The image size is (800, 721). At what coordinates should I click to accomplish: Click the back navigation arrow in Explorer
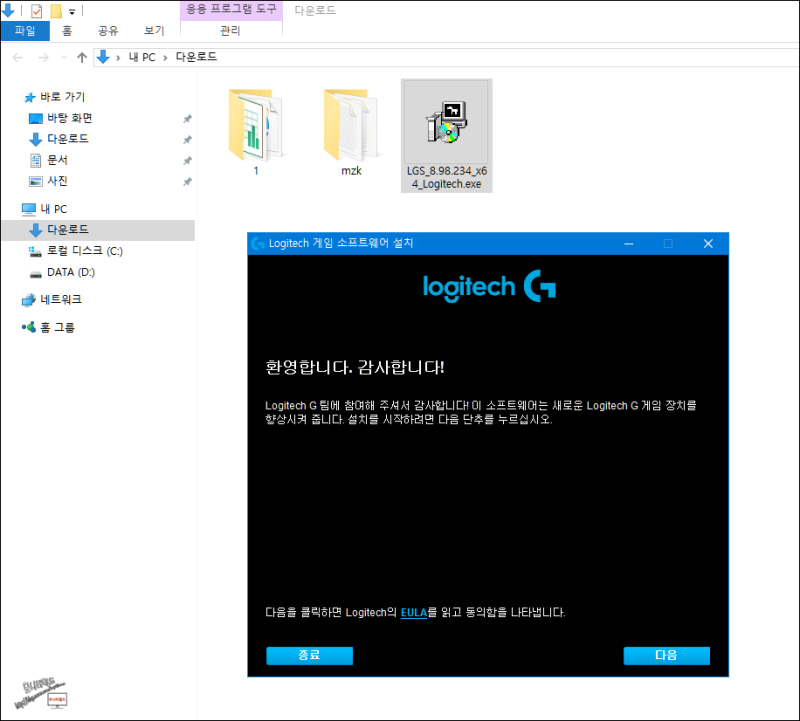18,58
